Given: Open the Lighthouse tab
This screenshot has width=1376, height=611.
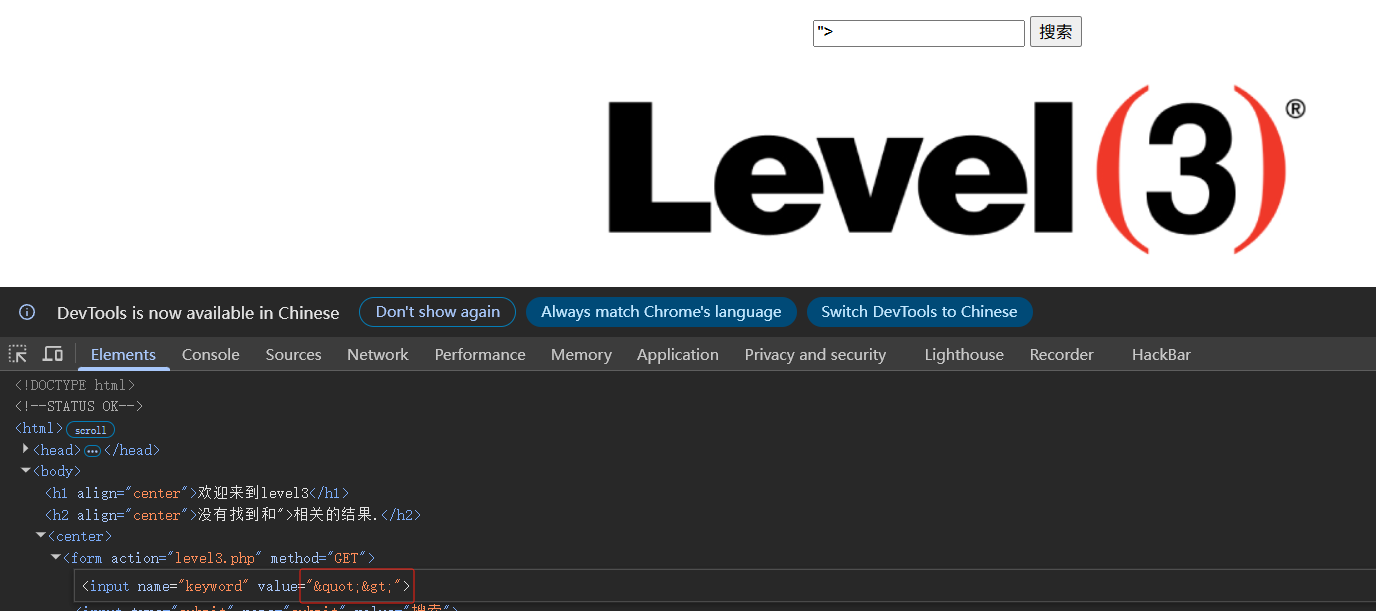Looking at the screenshot, I should click(964, 354).
